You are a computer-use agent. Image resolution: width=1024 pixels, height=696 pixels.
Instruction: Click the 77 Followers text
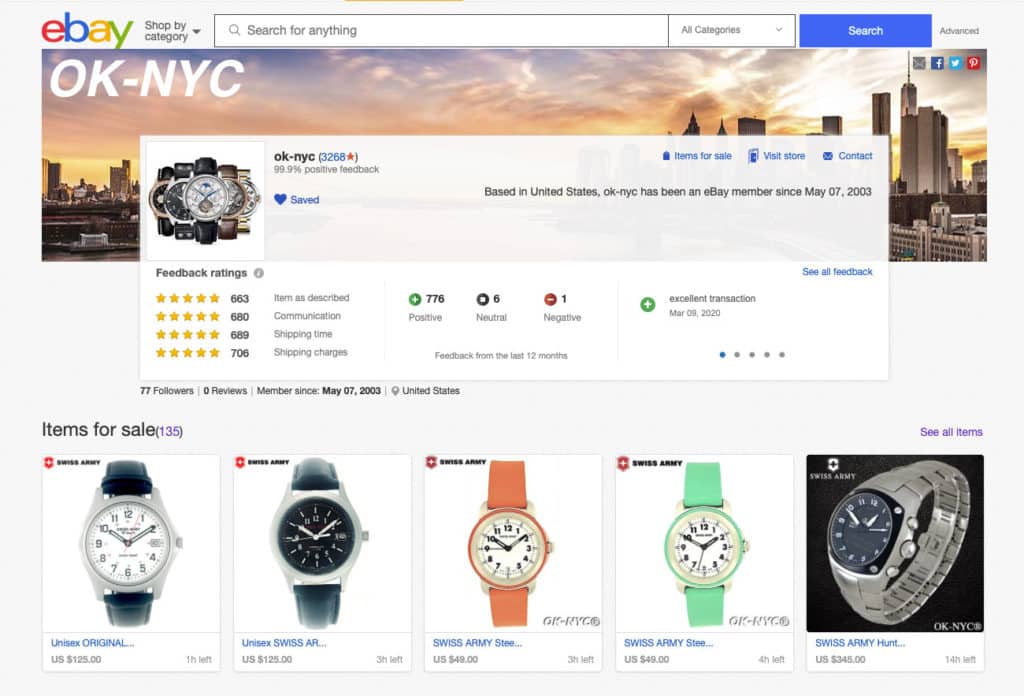[167, 390]
